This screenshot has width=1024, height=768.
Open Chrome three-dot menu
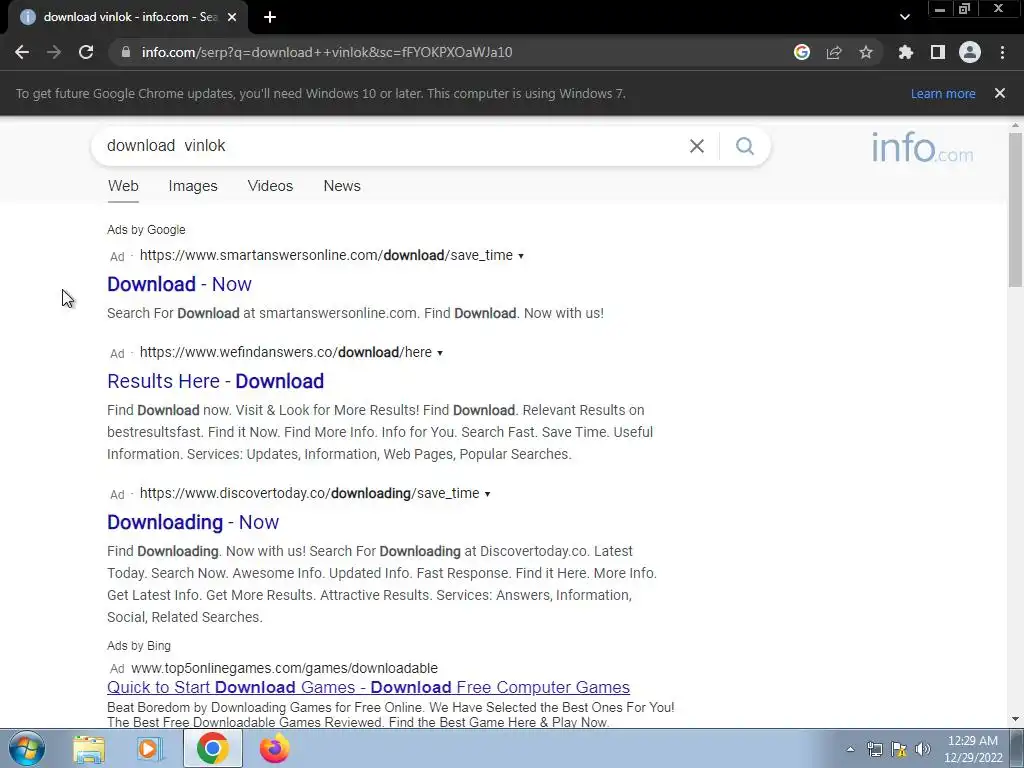click(x=1002, y=52)
